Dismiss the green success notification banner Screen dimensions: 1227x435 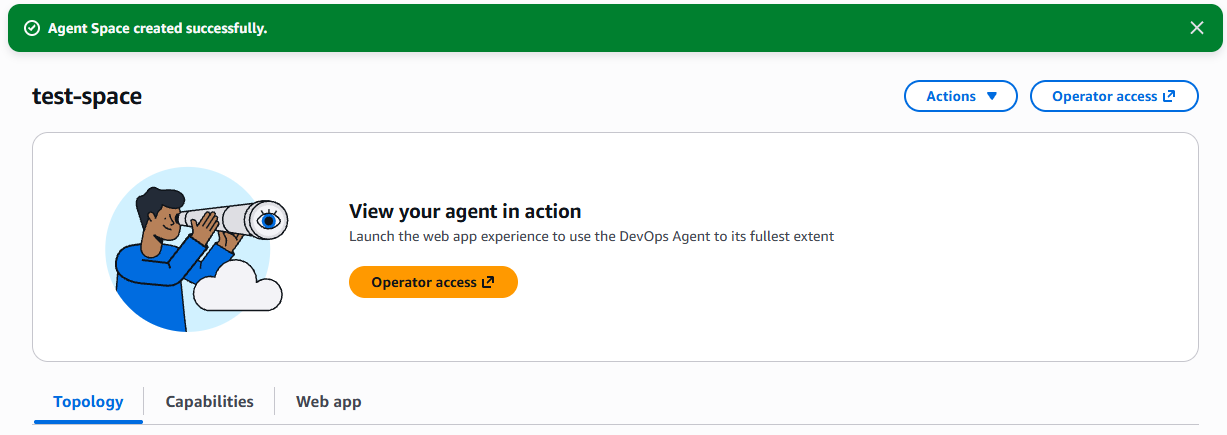[1197, 28]
